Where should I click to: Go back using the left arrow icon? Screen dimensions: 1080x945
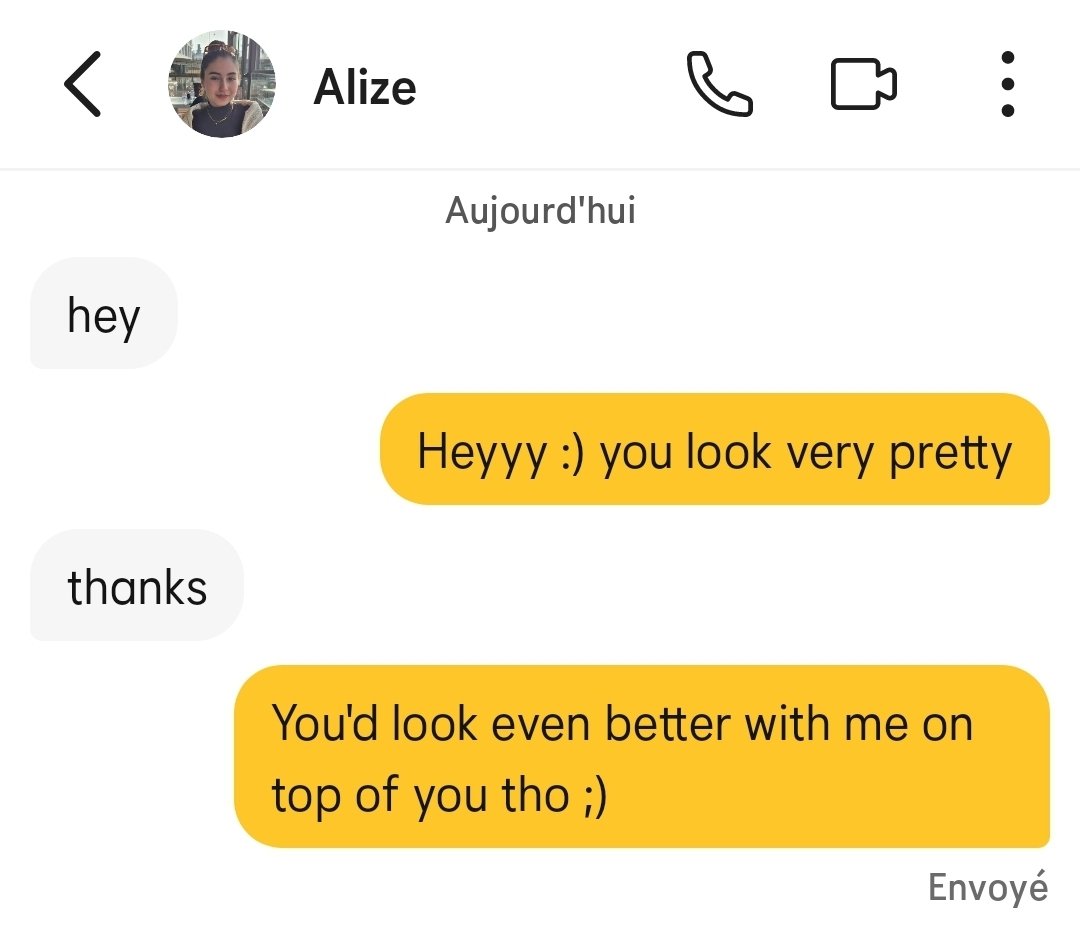(83, 84)
